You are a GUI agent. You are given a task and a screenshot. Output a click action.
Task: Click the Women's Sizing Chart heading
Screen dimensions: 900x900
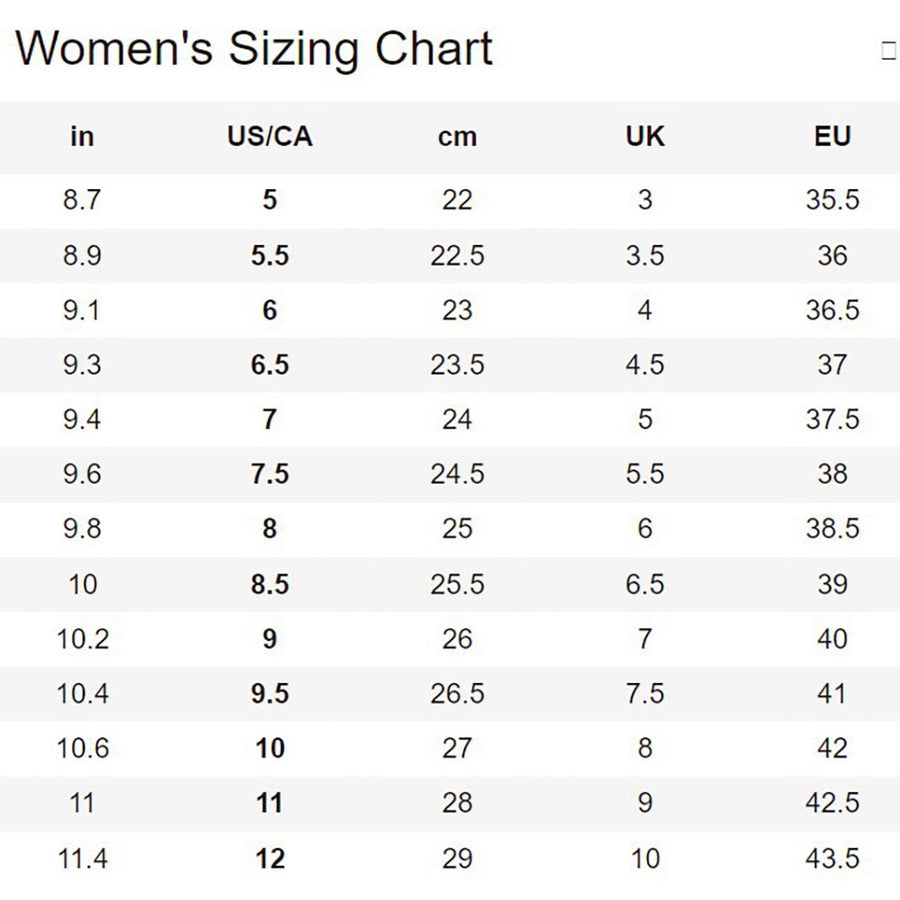[x=254, y=49]
